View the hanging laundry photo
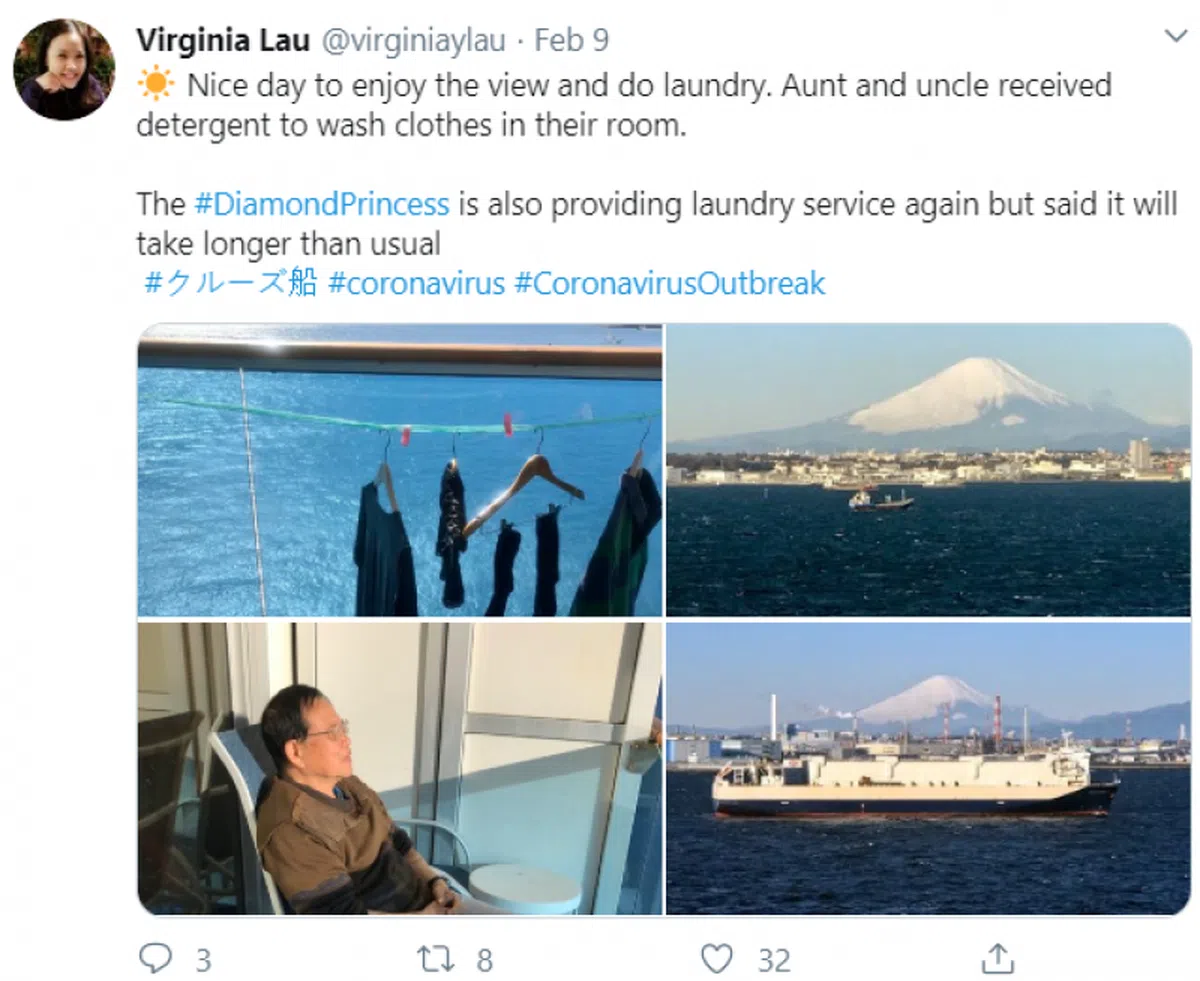The height and width of the screenshot is (981, 1200). click(x=400, y=469)
